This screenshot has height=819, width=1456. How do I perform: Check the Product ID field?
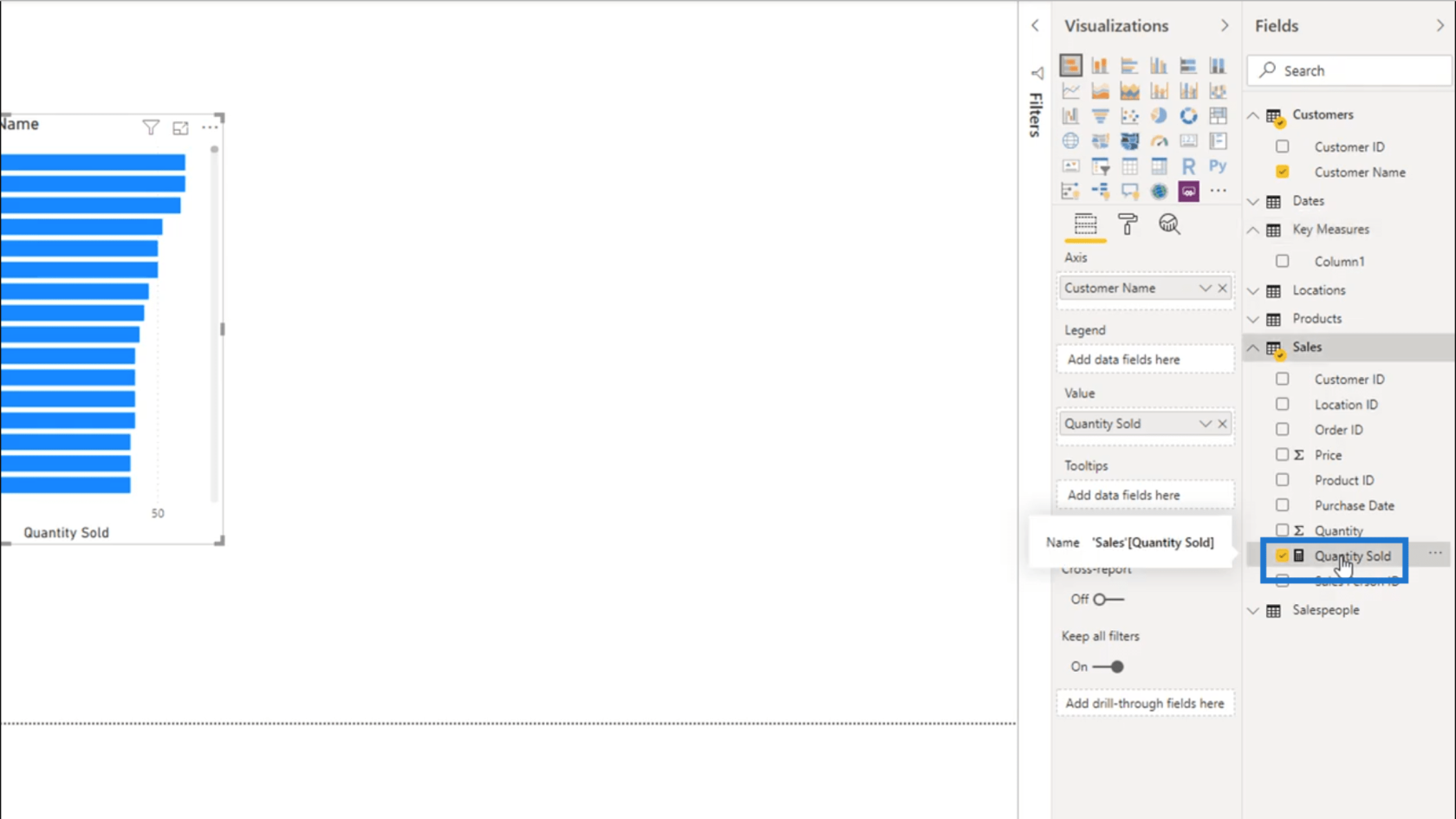[1282, 479]
